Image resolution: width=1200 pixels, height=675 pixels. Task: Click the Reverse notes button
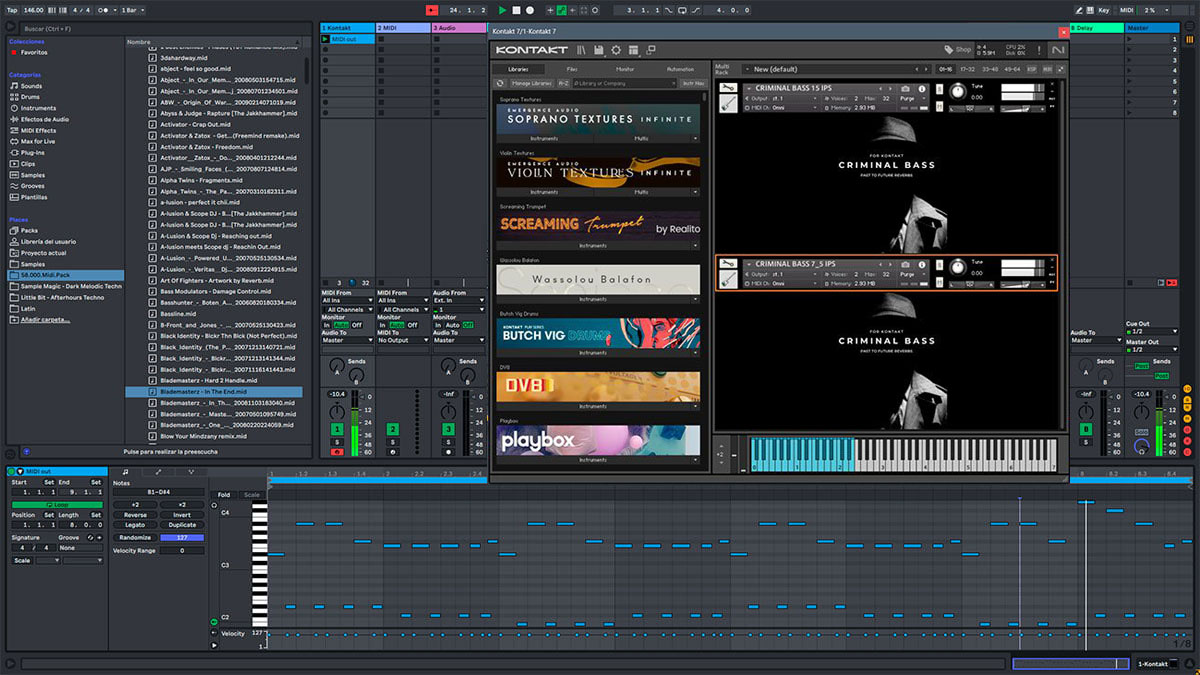[x=135, y=515]
